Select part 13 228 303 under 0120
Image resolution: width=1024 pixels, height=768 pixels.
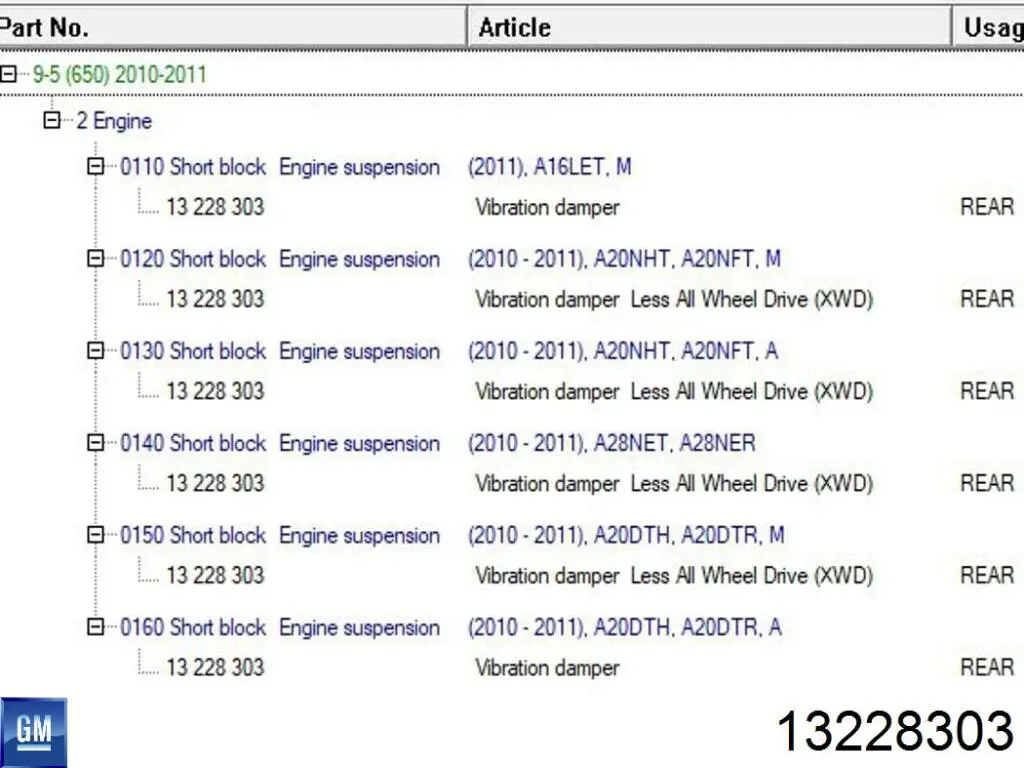click(216, 299)
